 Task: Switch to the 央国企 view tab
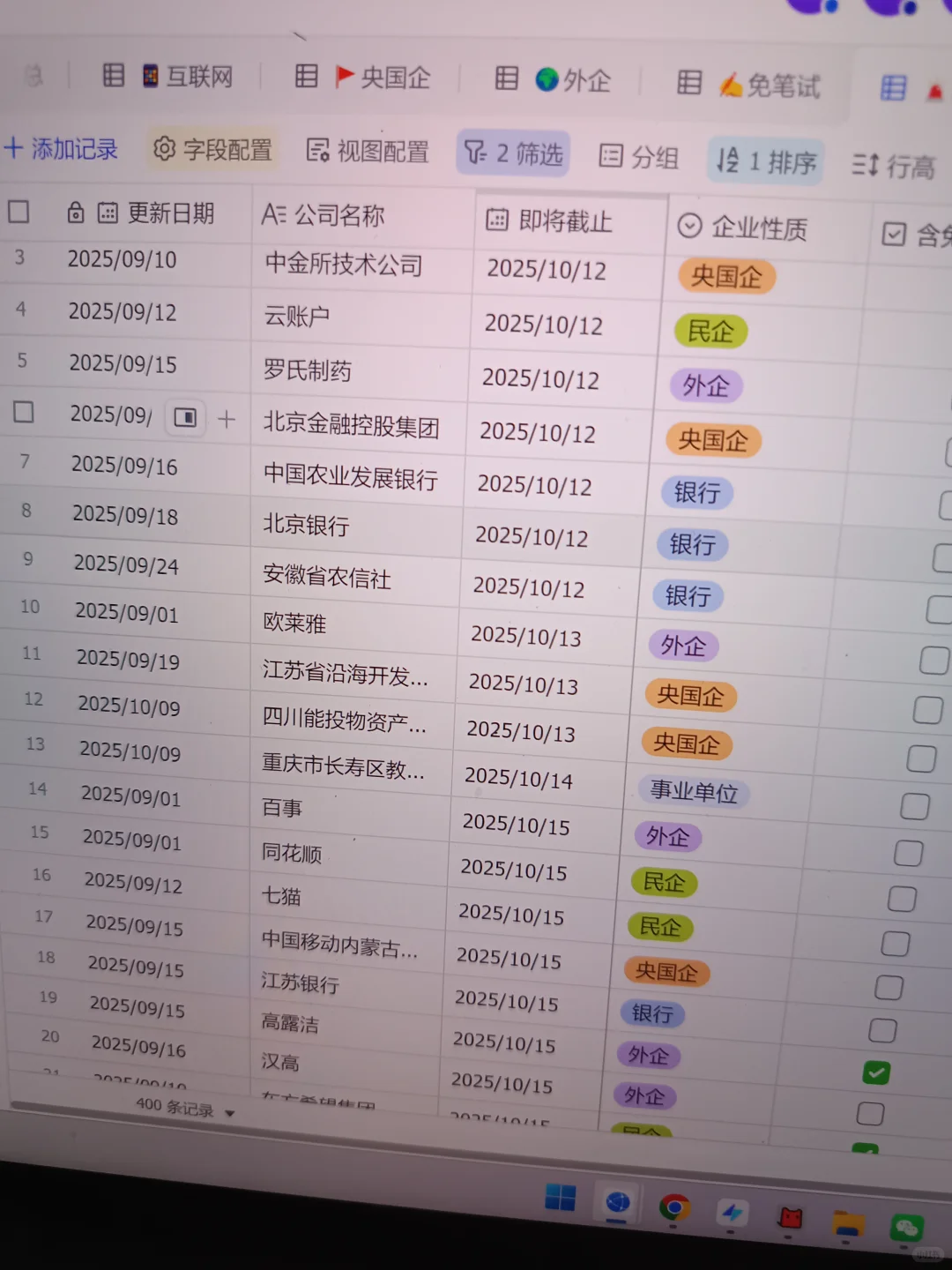(x=383, y=78)
